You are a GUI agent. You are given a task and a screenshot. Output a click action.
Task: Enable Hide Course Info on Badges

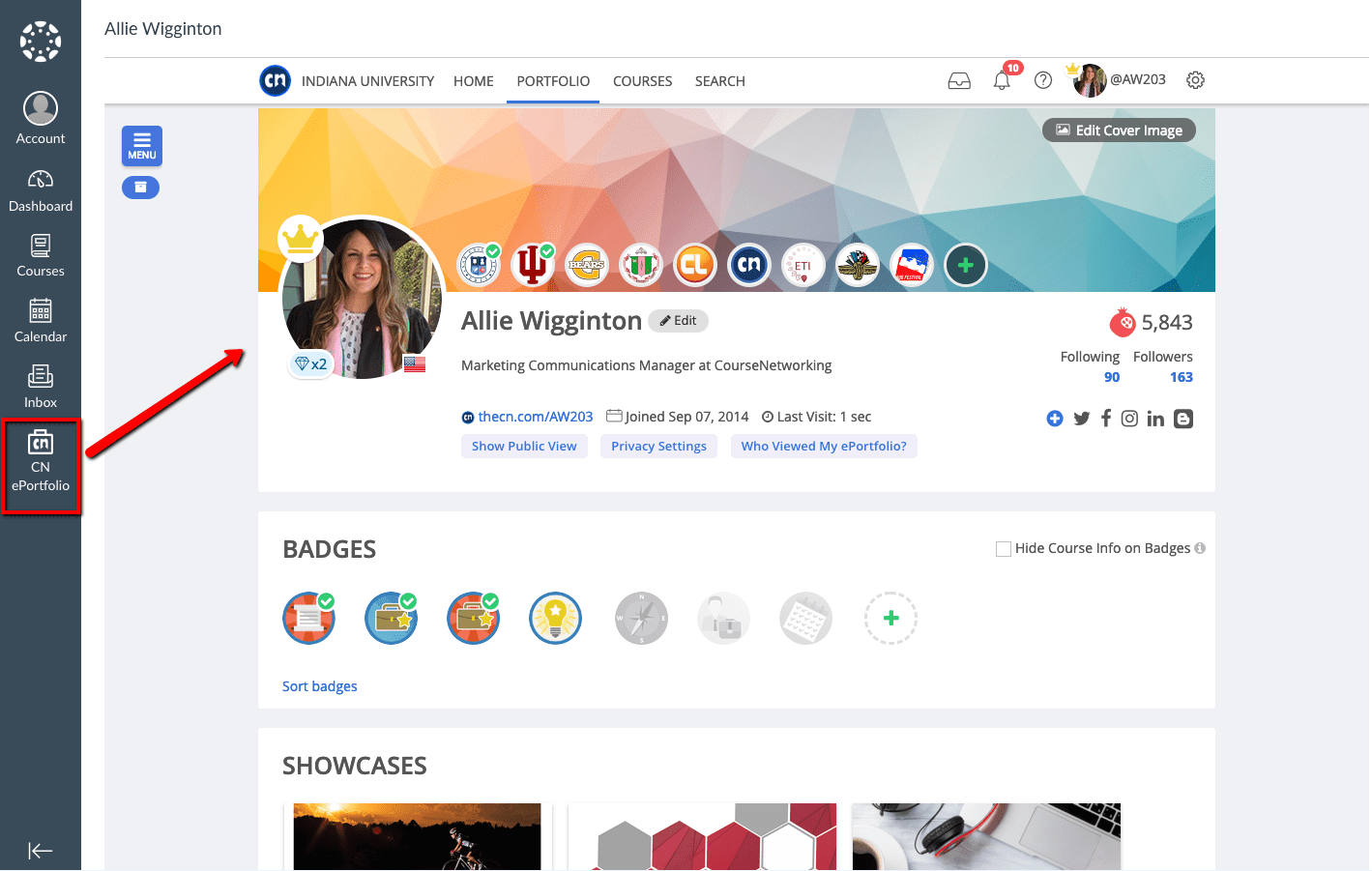click(1004, 548)
